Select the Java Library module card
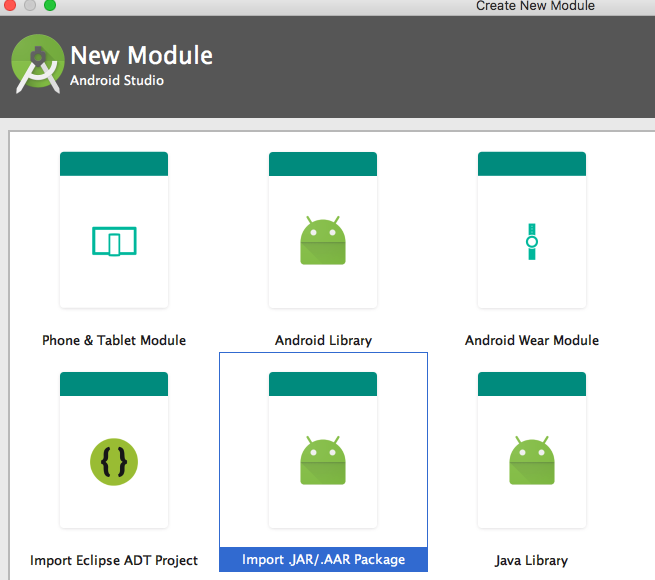655x580 pixels. click(x=532, y=450)
